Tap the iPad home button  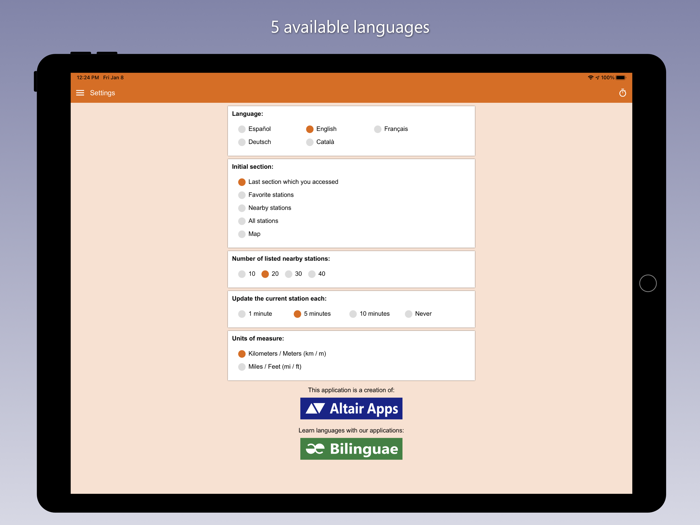point(648,283)
